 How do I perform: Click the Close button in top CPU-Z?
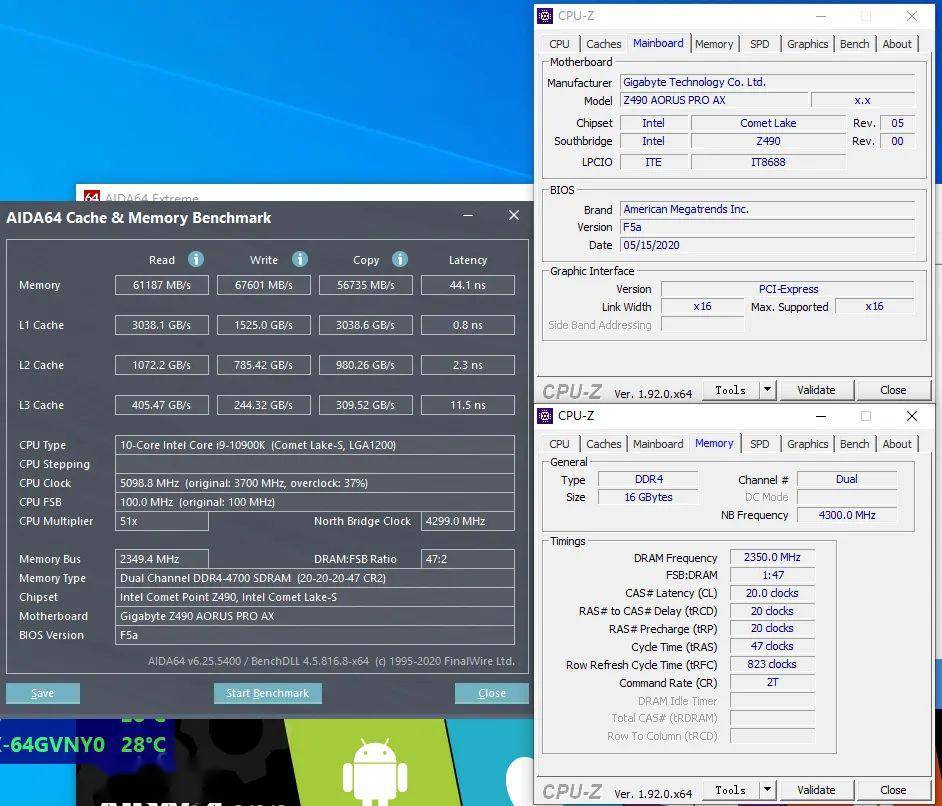click(x=893, y=390)
